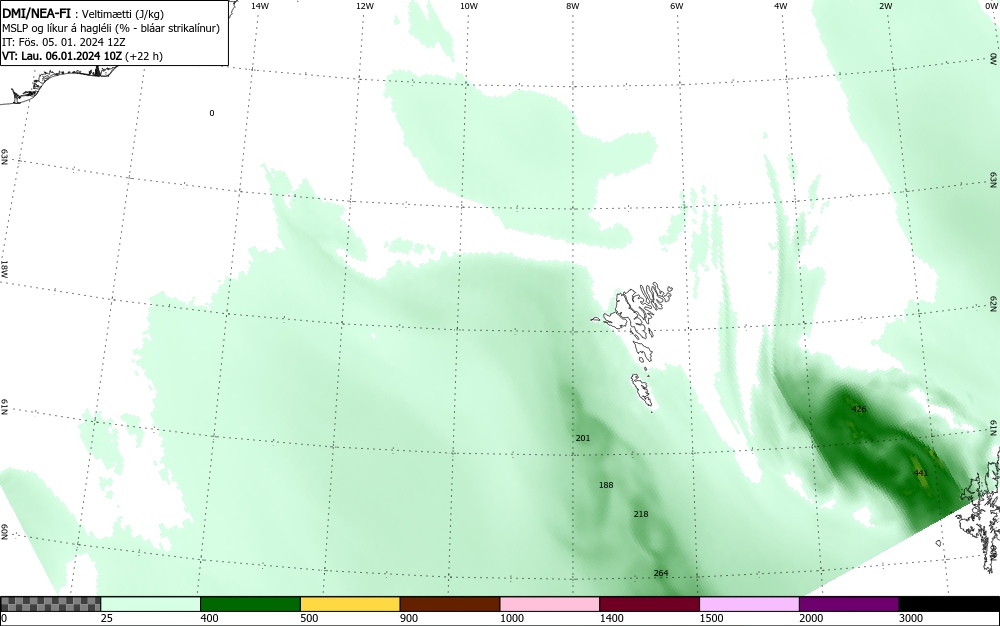Select the legend tick label '2000'
Screen dimensions: 1000x626
(811, 618)
